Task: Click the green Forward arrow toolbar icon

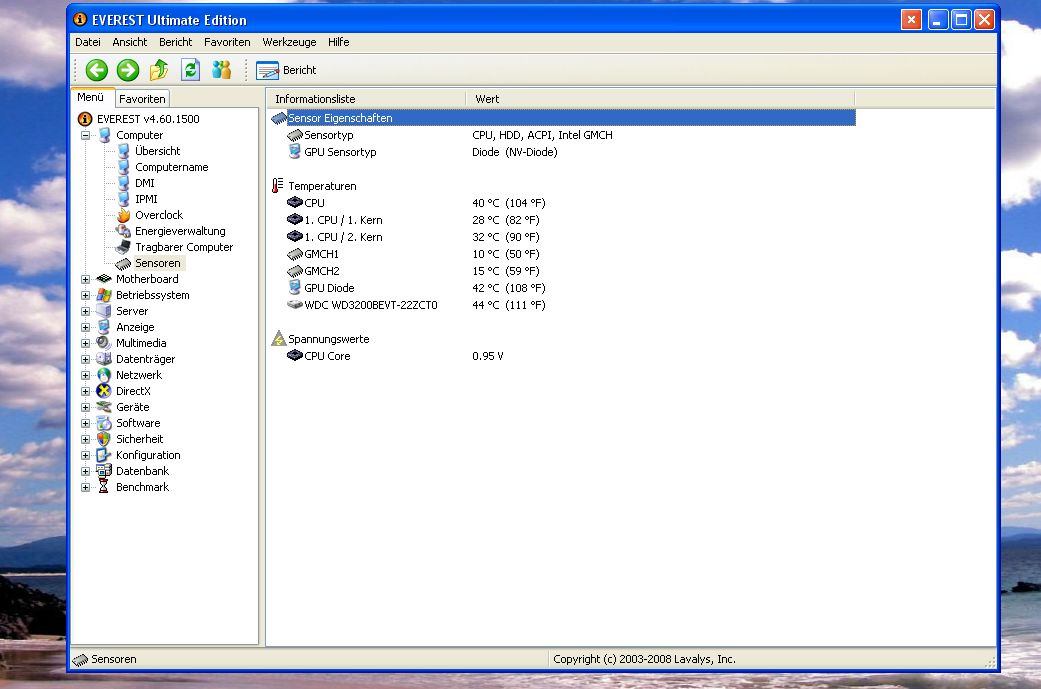Action: click(x=127, y=70)
